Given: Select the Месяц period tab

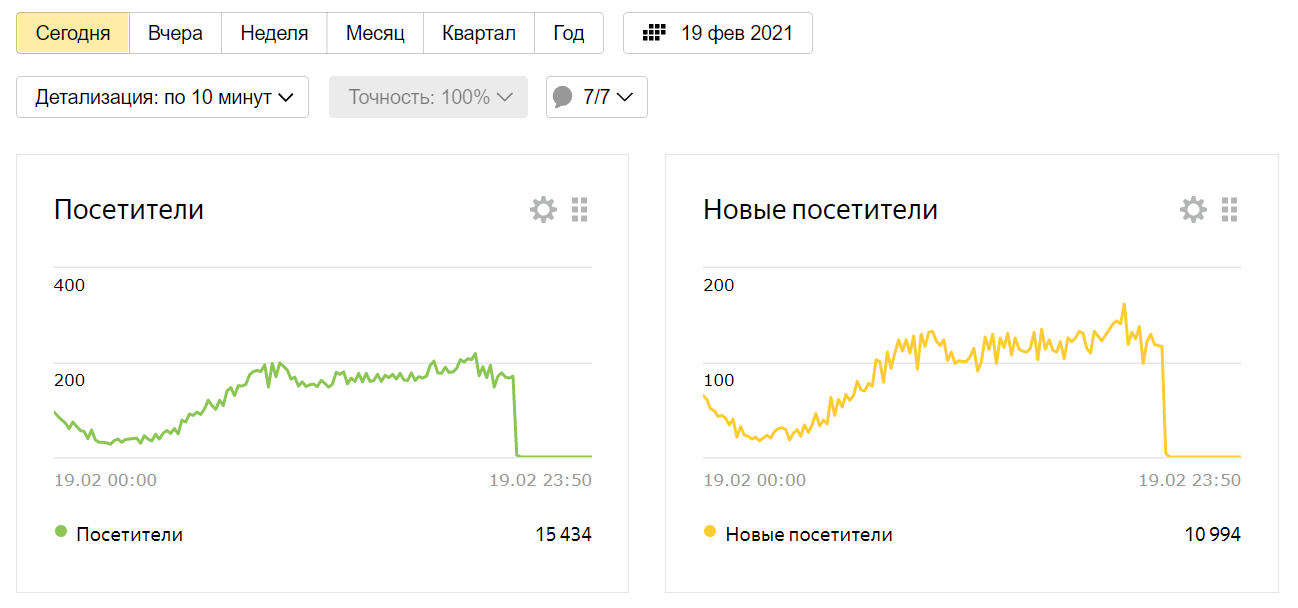Looking at the screenshot, I should 375,33.
